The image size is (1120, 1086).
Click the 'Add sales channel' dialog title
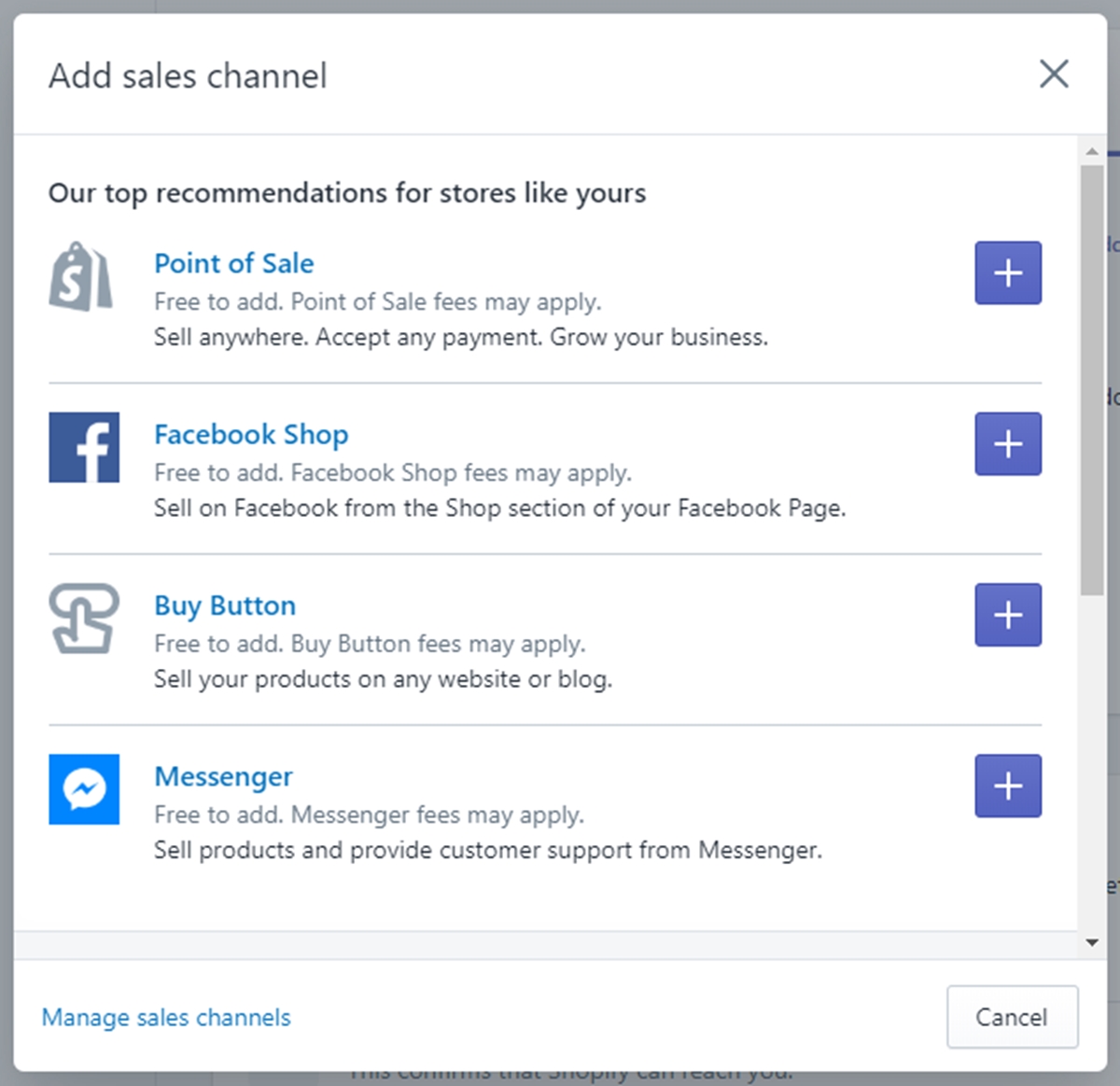pos(188,76)
